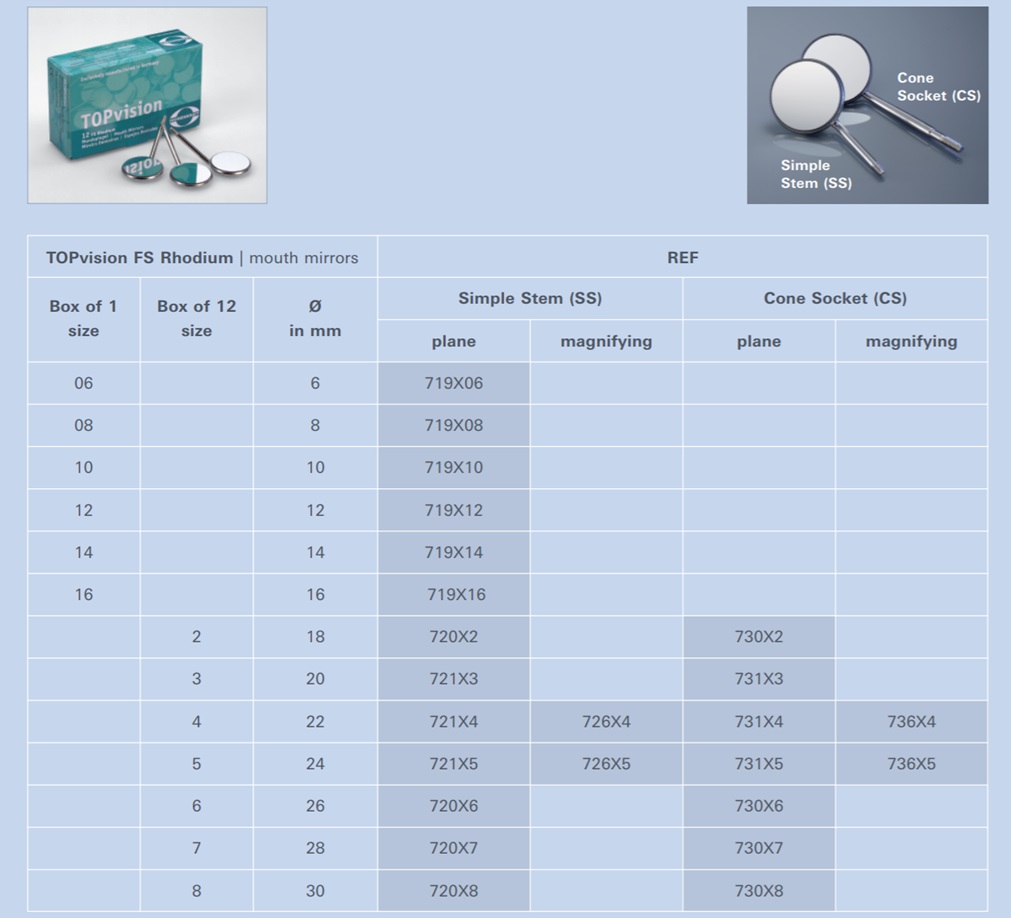Image resolution: width=1011 pixels, height=918 pixels.
Task: Click the 22 mm diameter value
Action: (x=315, y=721)
